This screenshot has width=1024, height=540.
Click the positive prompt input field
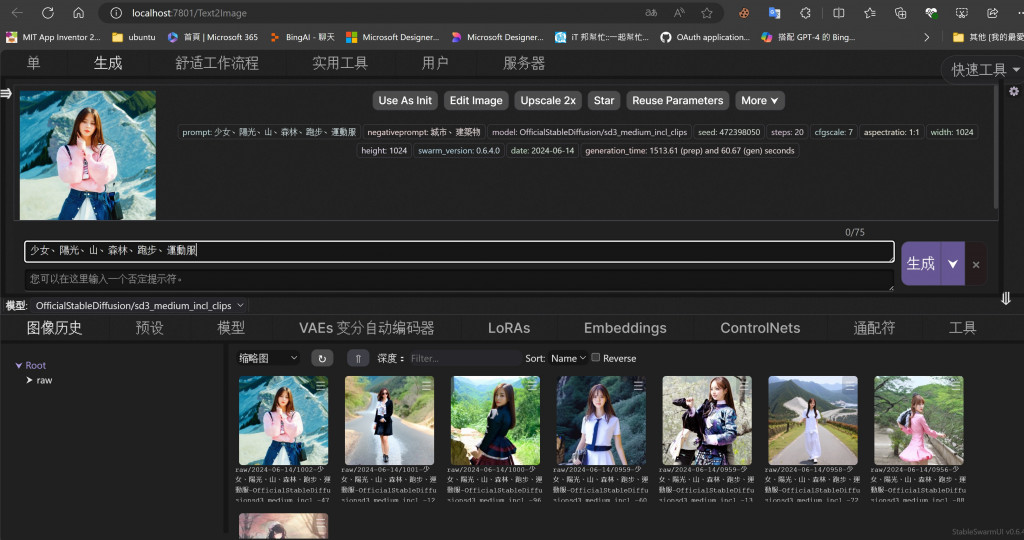point(459,251)
